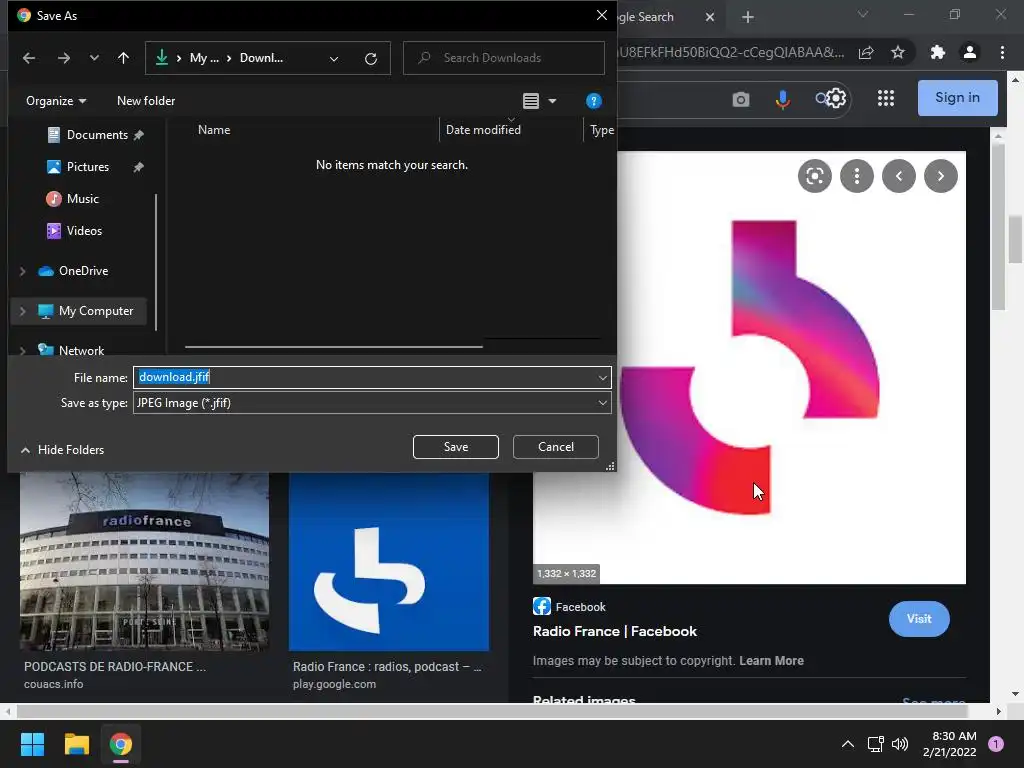Close the Google Search tab
The width and height of the screenshot is (1024, 768).
click(x=710, y=17)
